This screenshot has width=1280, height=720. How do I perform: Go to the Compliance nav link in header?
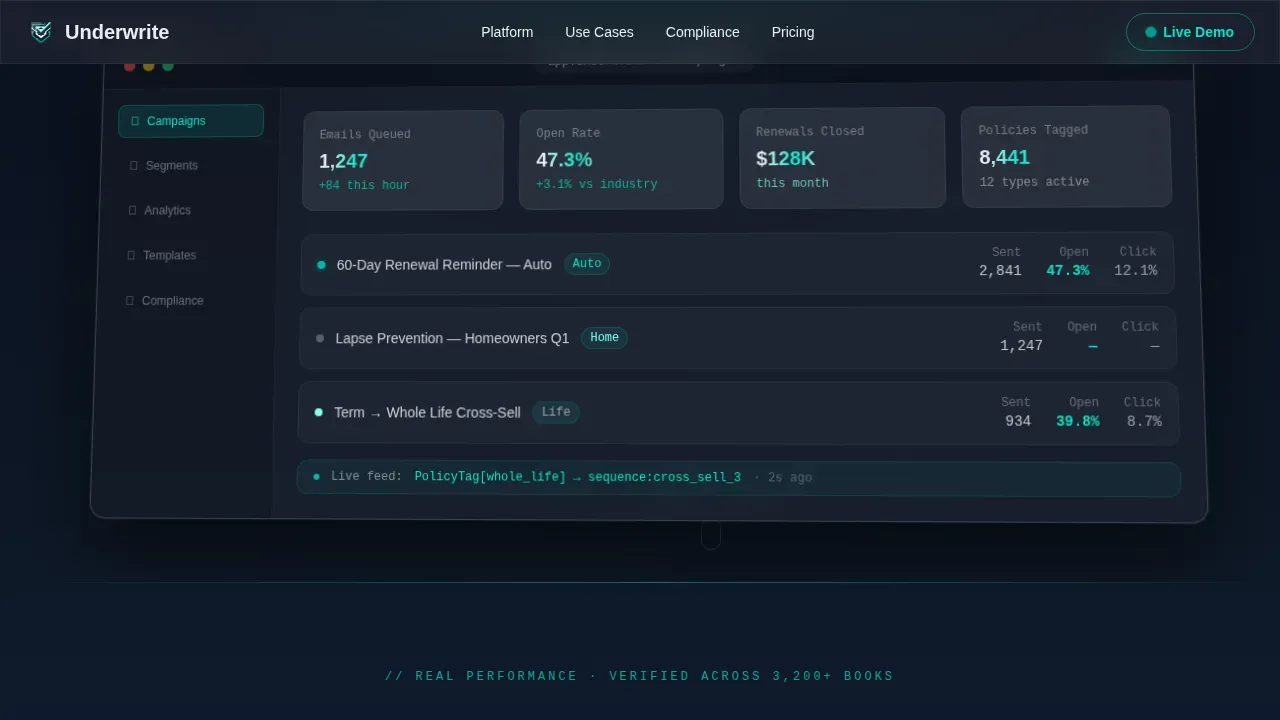point(703,32)
